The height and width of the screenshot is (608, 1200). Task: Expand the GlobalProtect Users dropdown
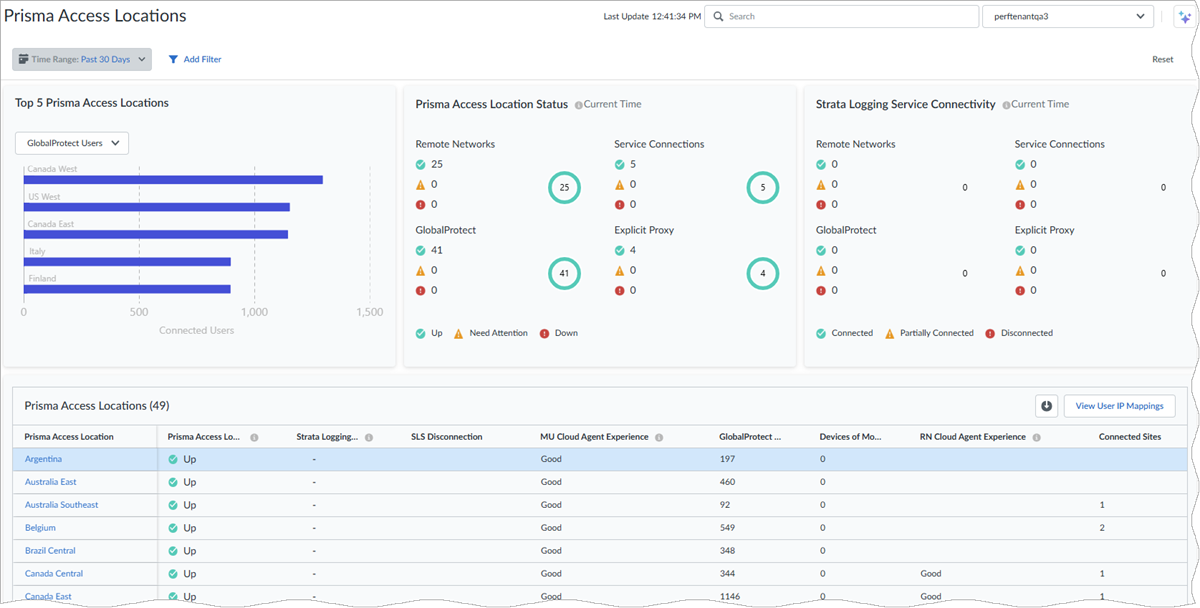[x=72, y=143]
